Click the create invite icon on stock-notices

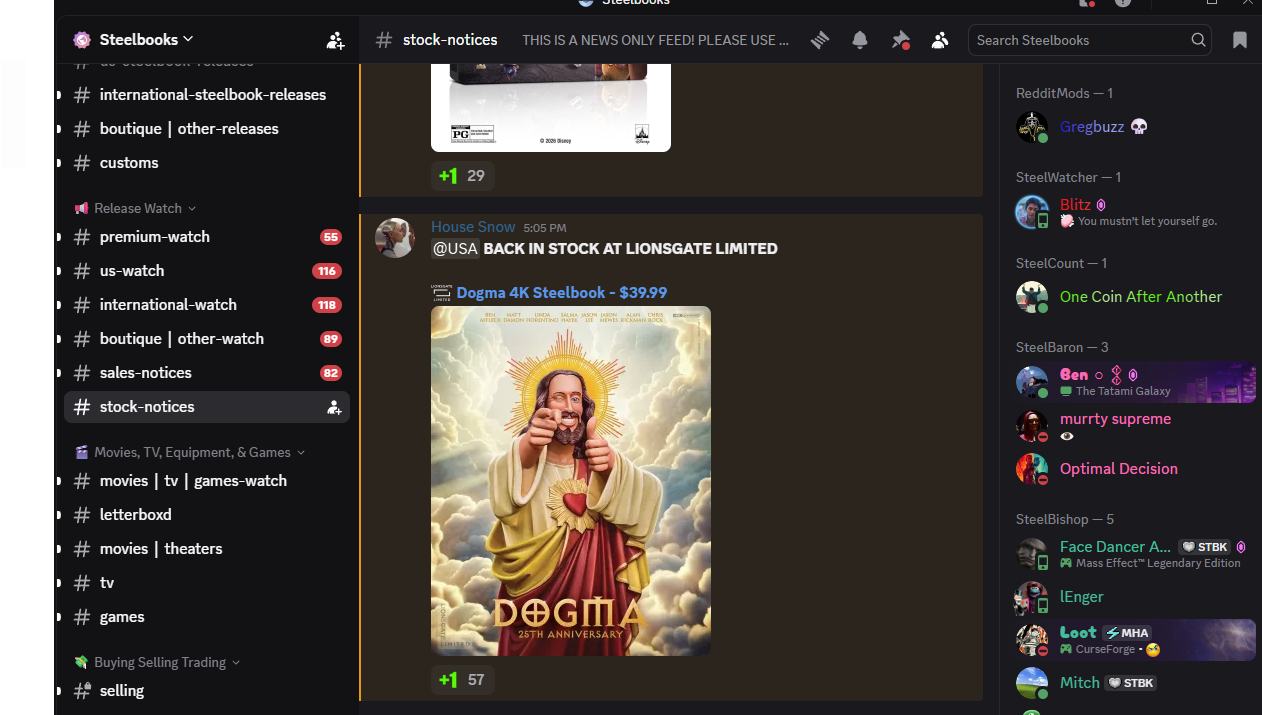334,407
